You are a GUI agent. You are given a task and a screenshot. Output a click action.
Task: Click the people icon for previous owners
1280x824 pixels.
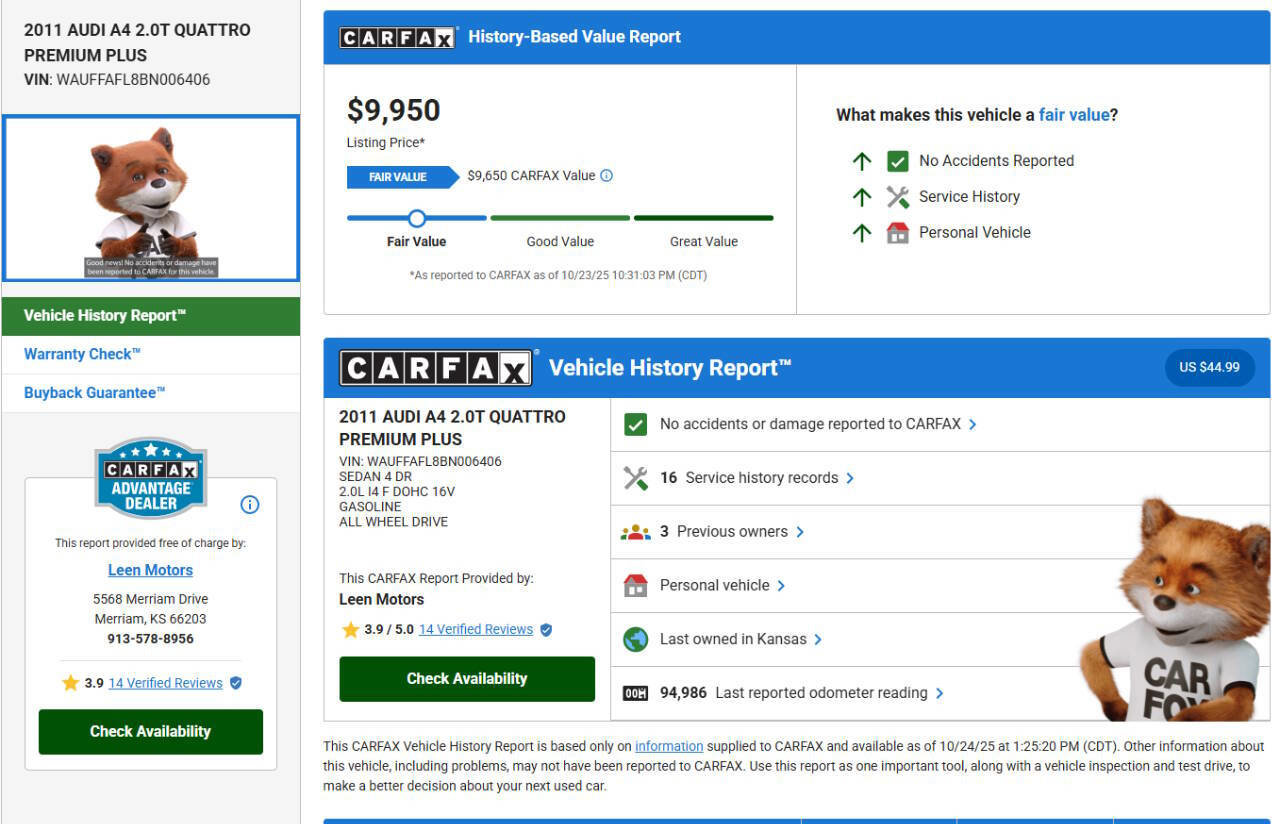click(x=635, y=532)
